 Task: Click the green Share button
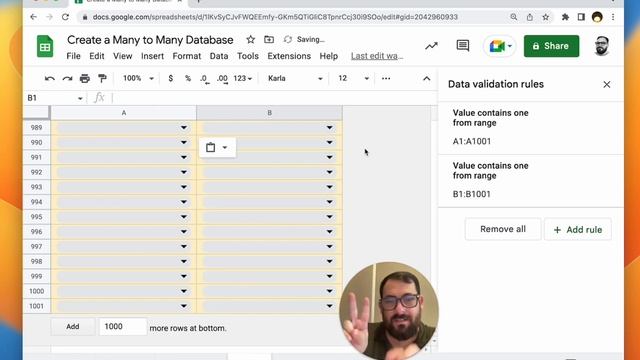point(551,46)
